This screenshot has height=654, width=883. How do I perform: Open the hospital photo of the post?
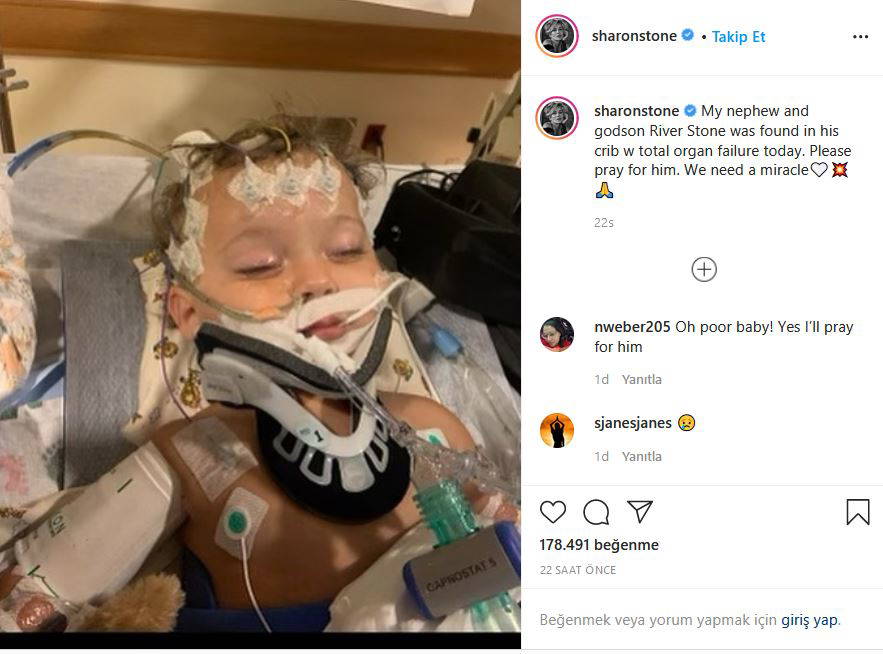coord(260,316)
